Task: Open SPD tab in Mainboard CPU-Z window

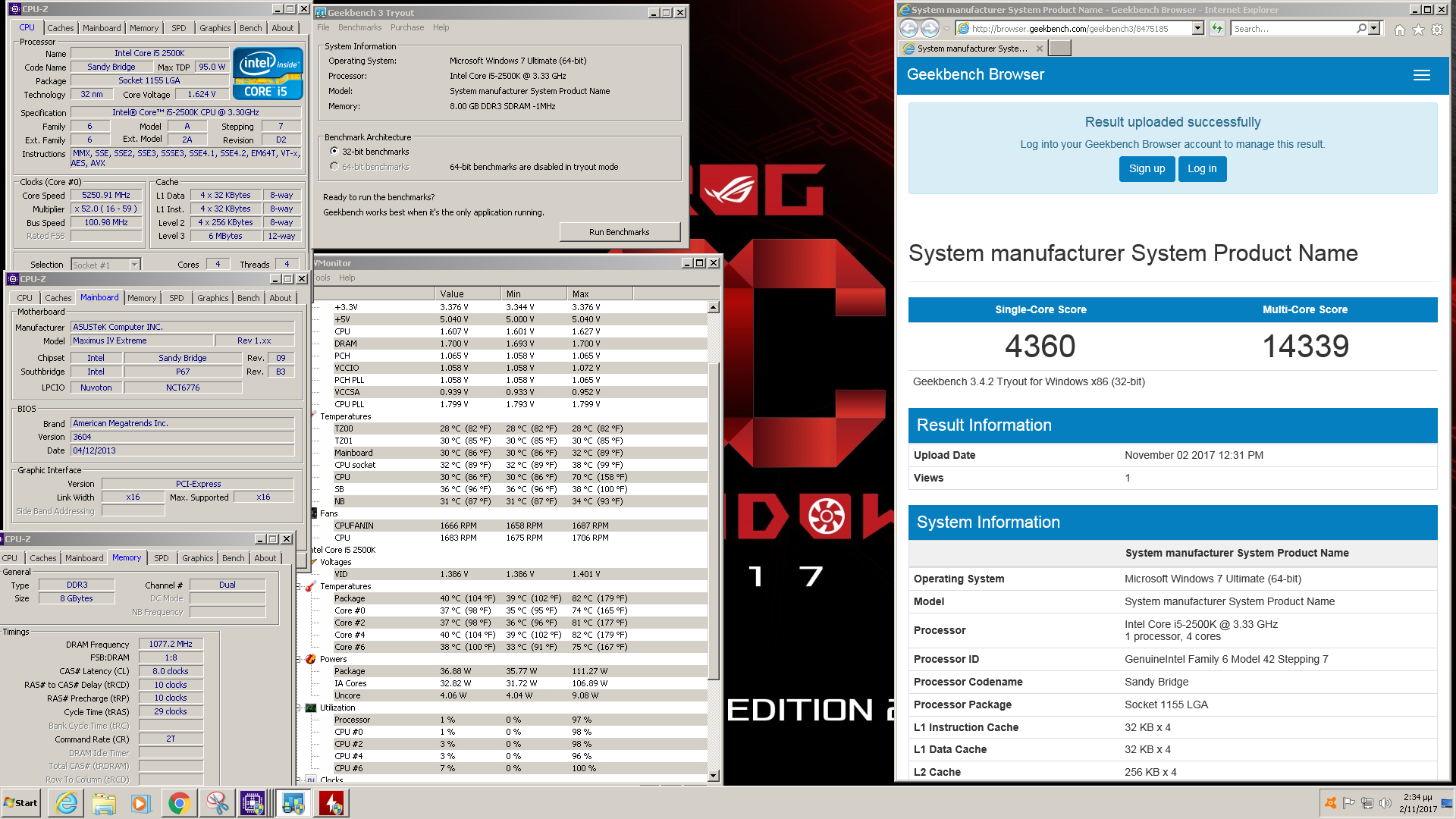Action: [177, 298]
